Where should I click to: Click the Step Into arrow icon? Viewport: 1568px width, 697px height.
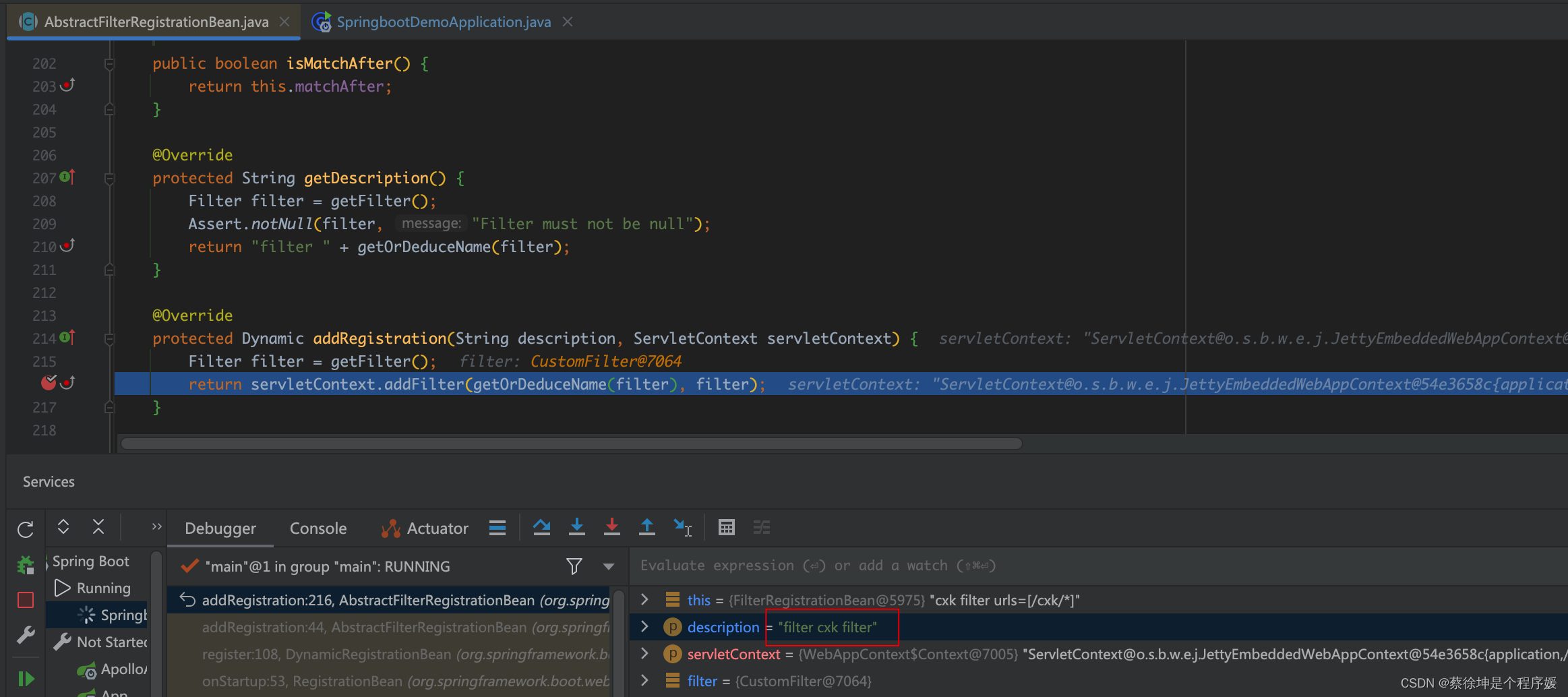tap(577, 527)
